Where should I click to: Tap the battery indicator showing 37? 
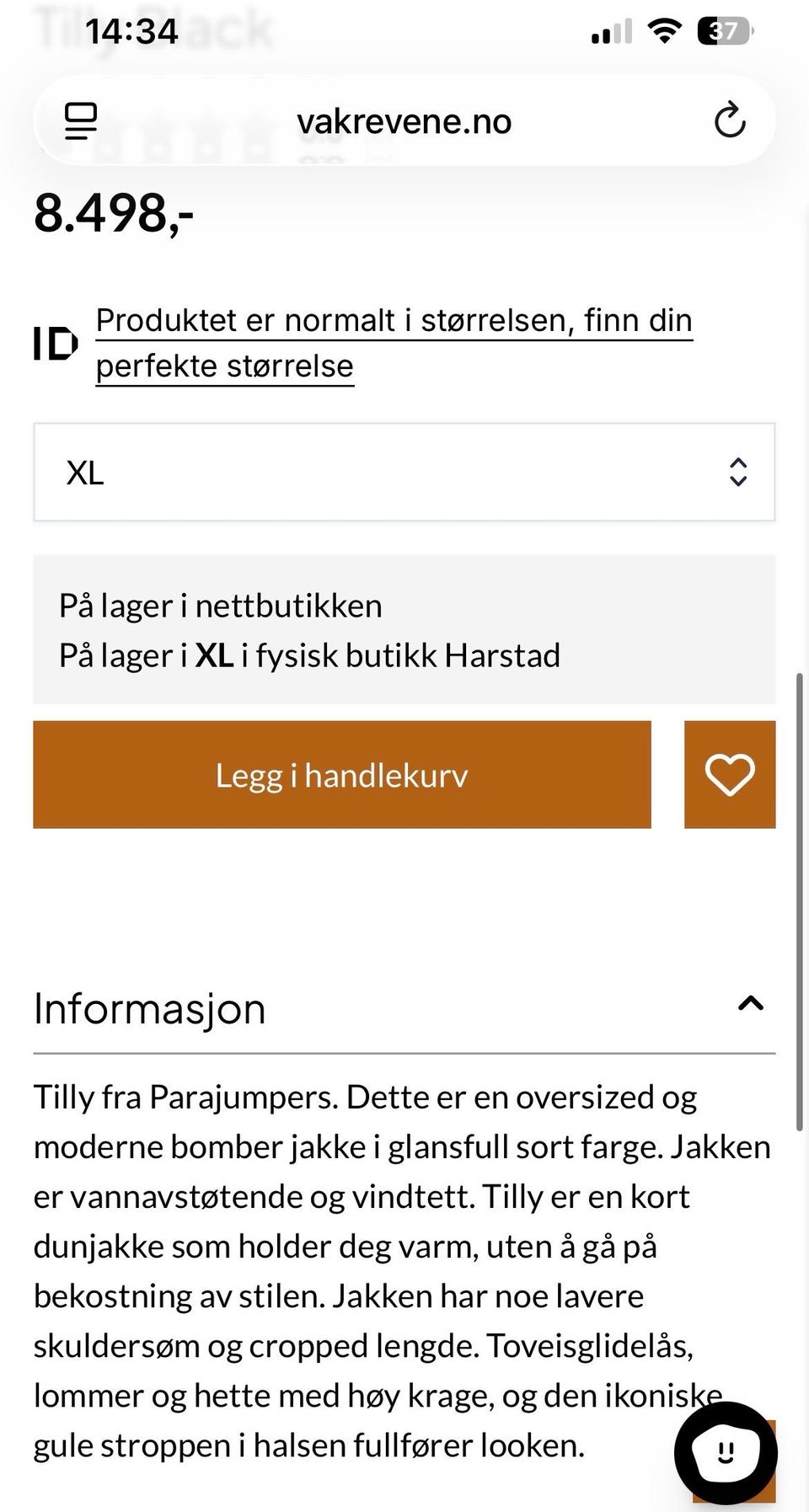tap(725, 32)
